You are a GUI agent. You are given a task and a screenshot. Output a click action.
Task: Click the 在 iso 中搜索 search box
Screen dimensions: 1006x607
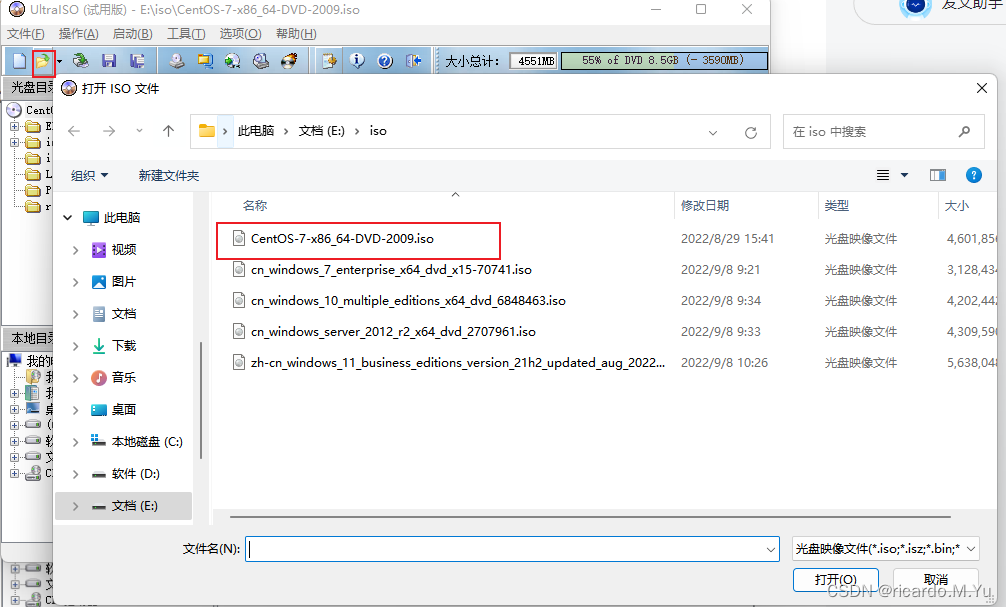(883, 132)
